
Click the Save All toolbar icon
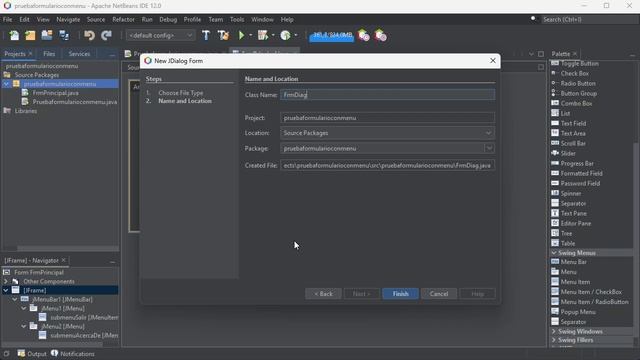click(x=64, y=36)
